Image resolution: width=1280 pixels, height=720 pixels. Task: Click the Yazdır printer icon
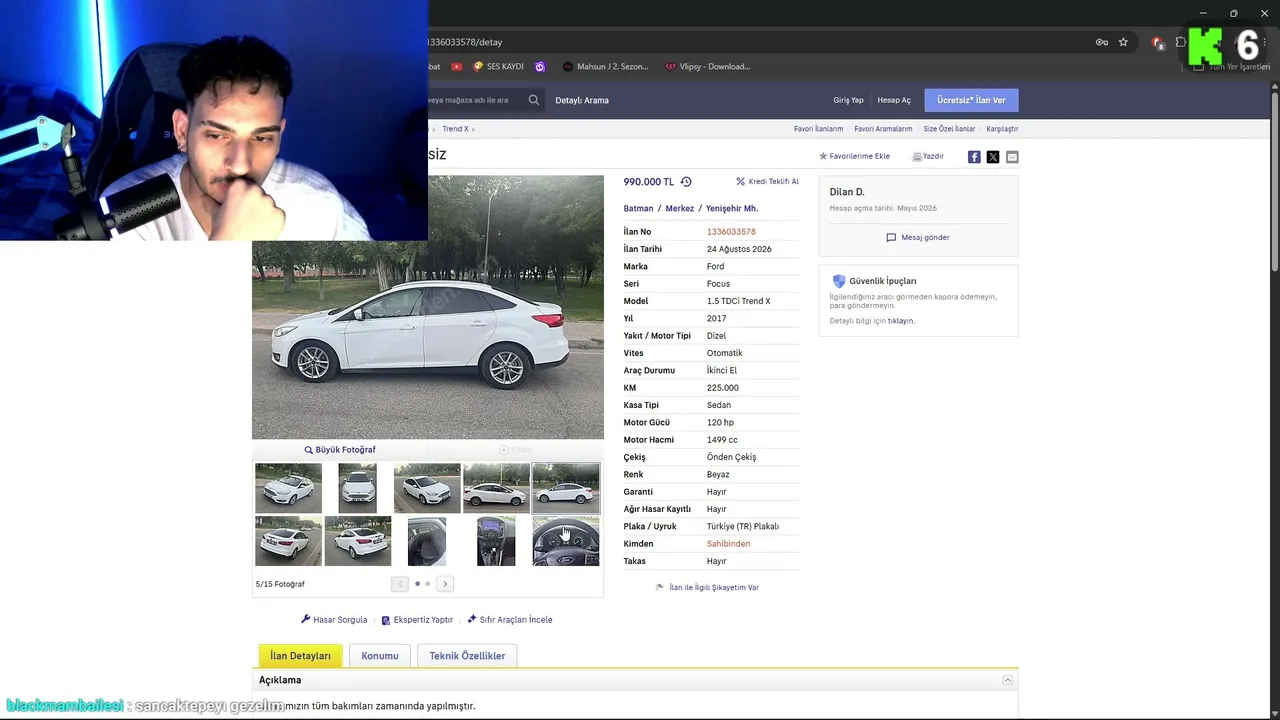pyautogui.click(x=916, y=157)
